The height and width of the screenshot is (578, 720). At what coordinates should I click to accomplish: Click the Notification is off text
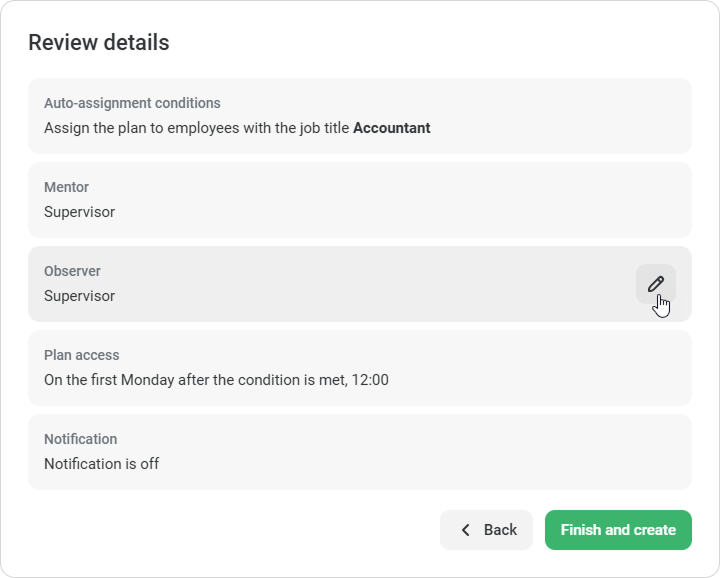coord(101,464)
